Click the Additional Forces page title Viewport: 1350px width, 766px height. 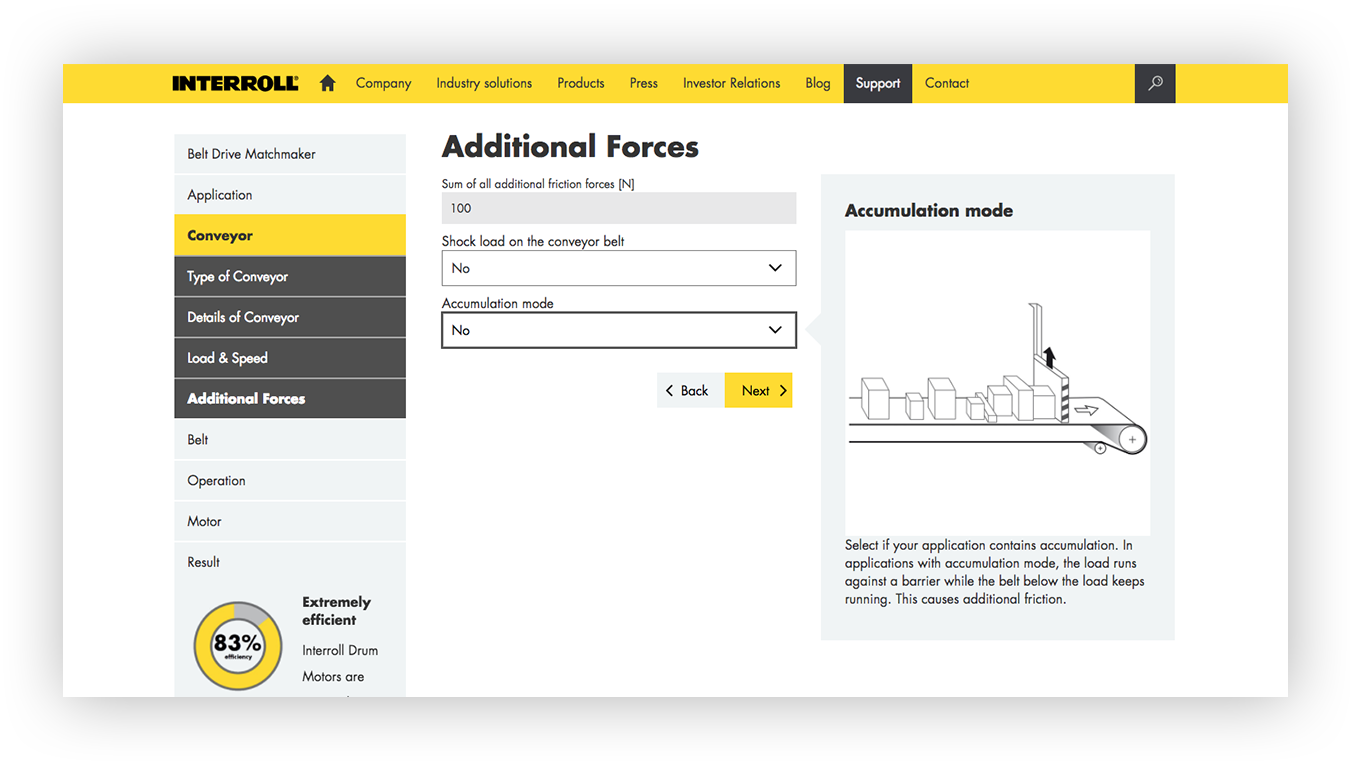pos(570,147)
